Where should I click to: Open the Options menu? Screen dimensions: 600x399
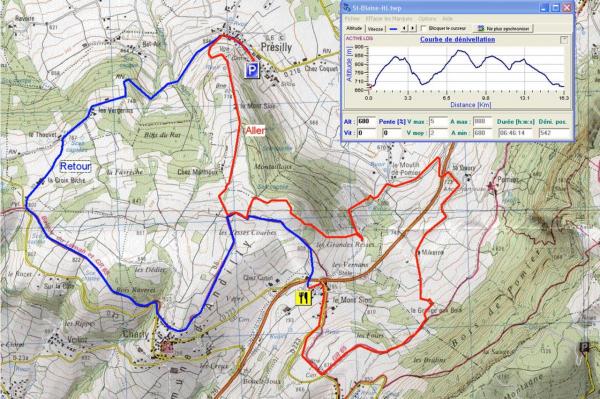click(x=427, y=19)
